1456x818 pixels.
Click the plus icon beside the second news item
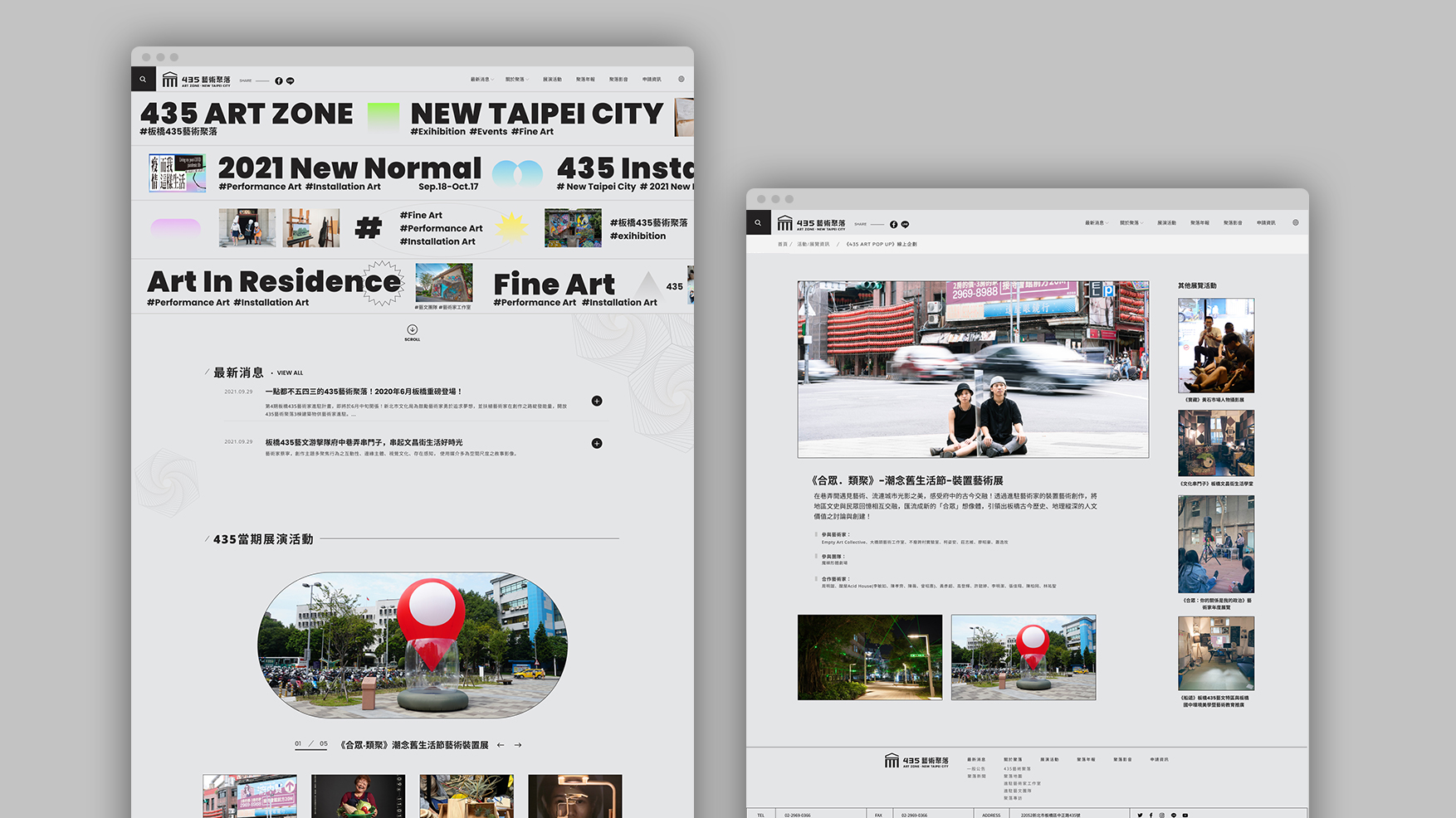(x=597, y=443)
